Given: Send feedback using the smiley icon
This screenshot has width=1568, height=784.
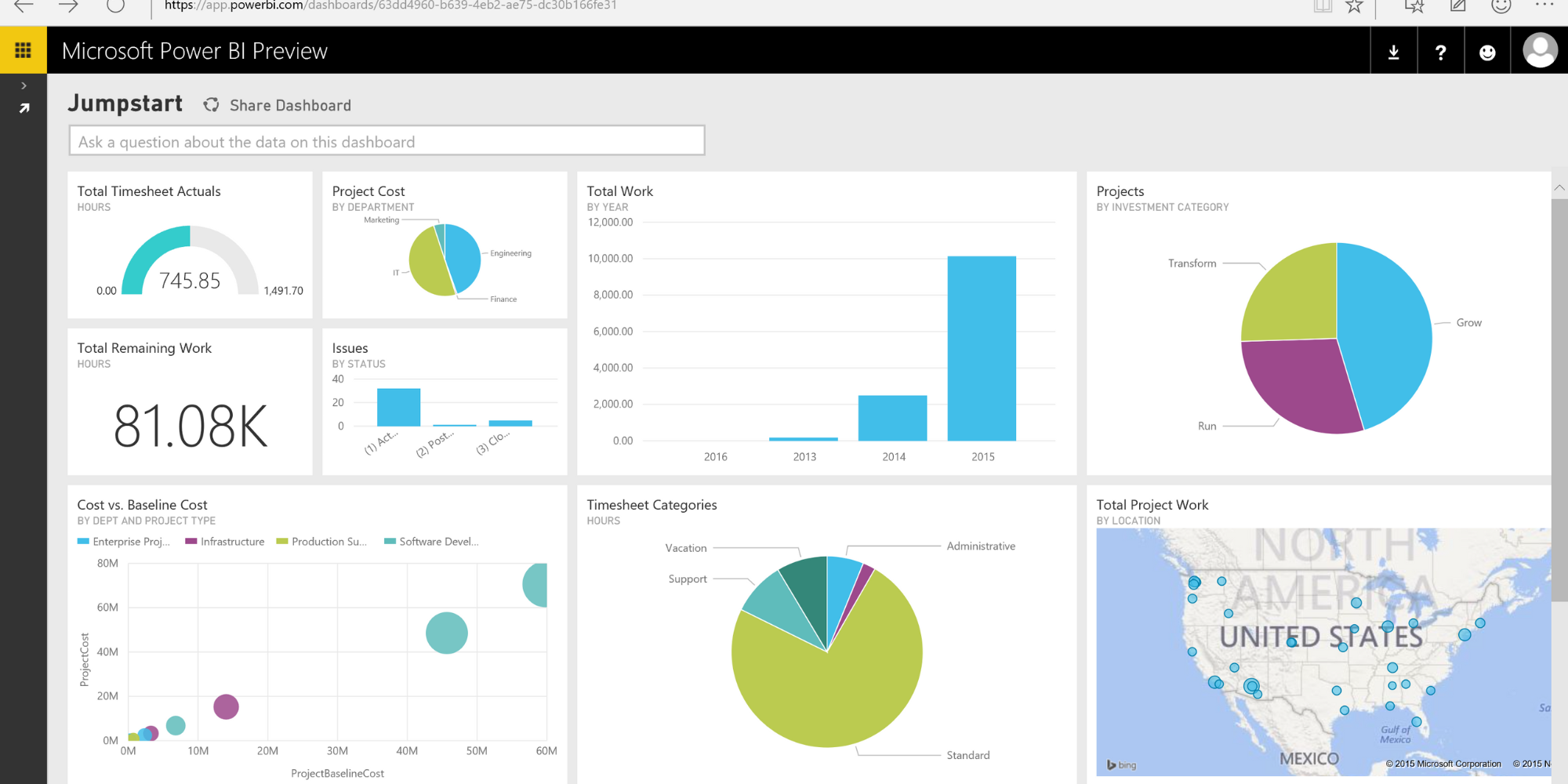Looking at the screenshot, I should coord(1487,50).
